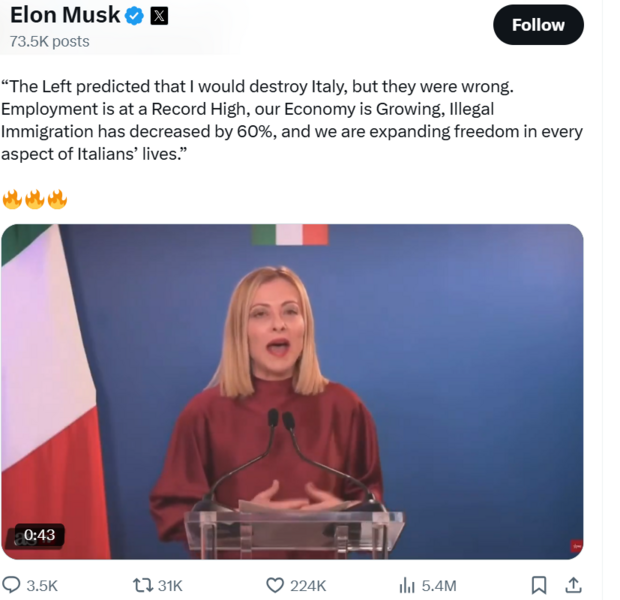This screenshot has width=620, height=600.
Task: Click the 0:43 video duration label
Action: coord(39,535)
